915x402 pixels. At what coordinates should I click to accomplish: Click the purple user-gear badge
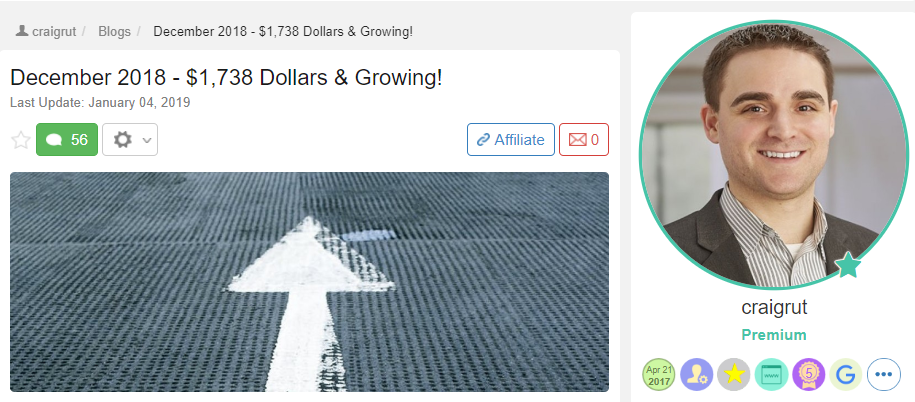click(697, 375)
